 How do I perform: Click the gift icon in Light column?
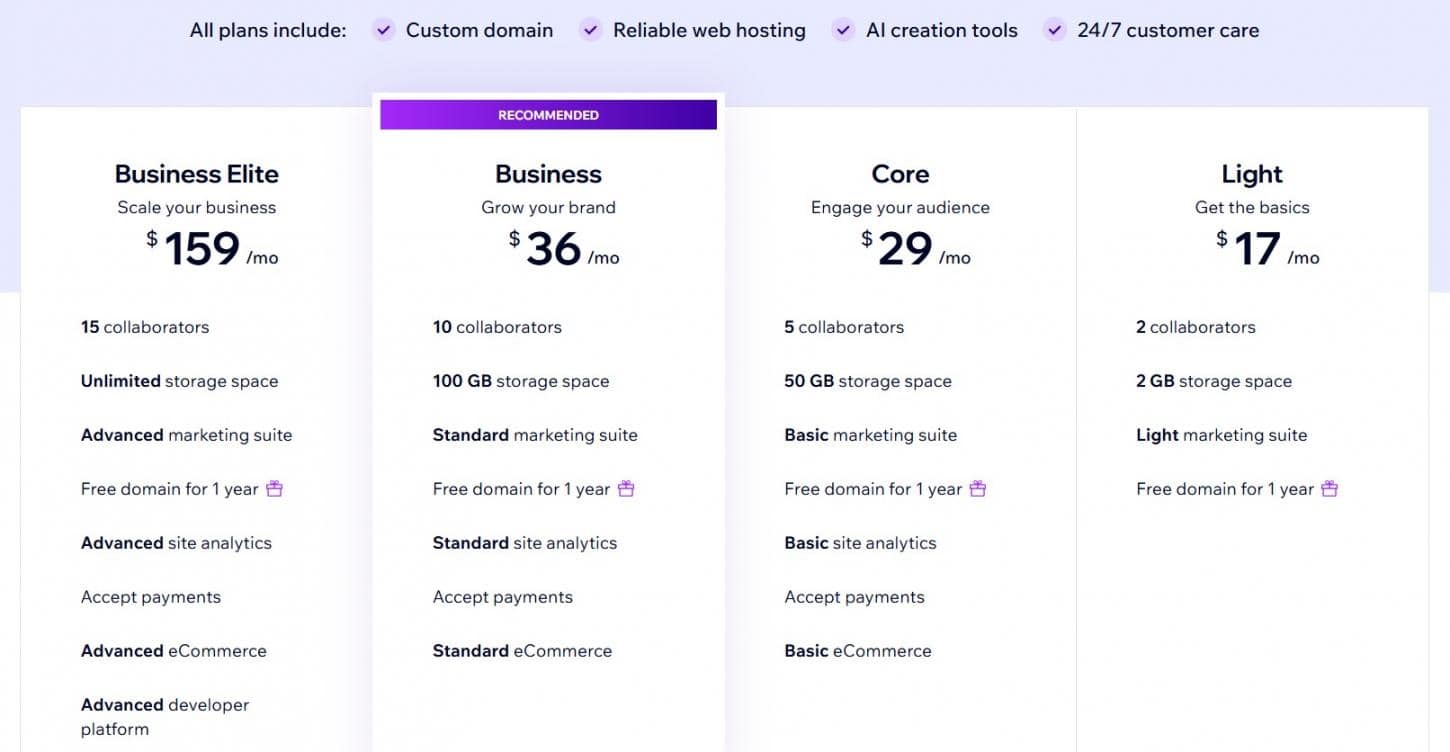click(x=1329, y=489)
